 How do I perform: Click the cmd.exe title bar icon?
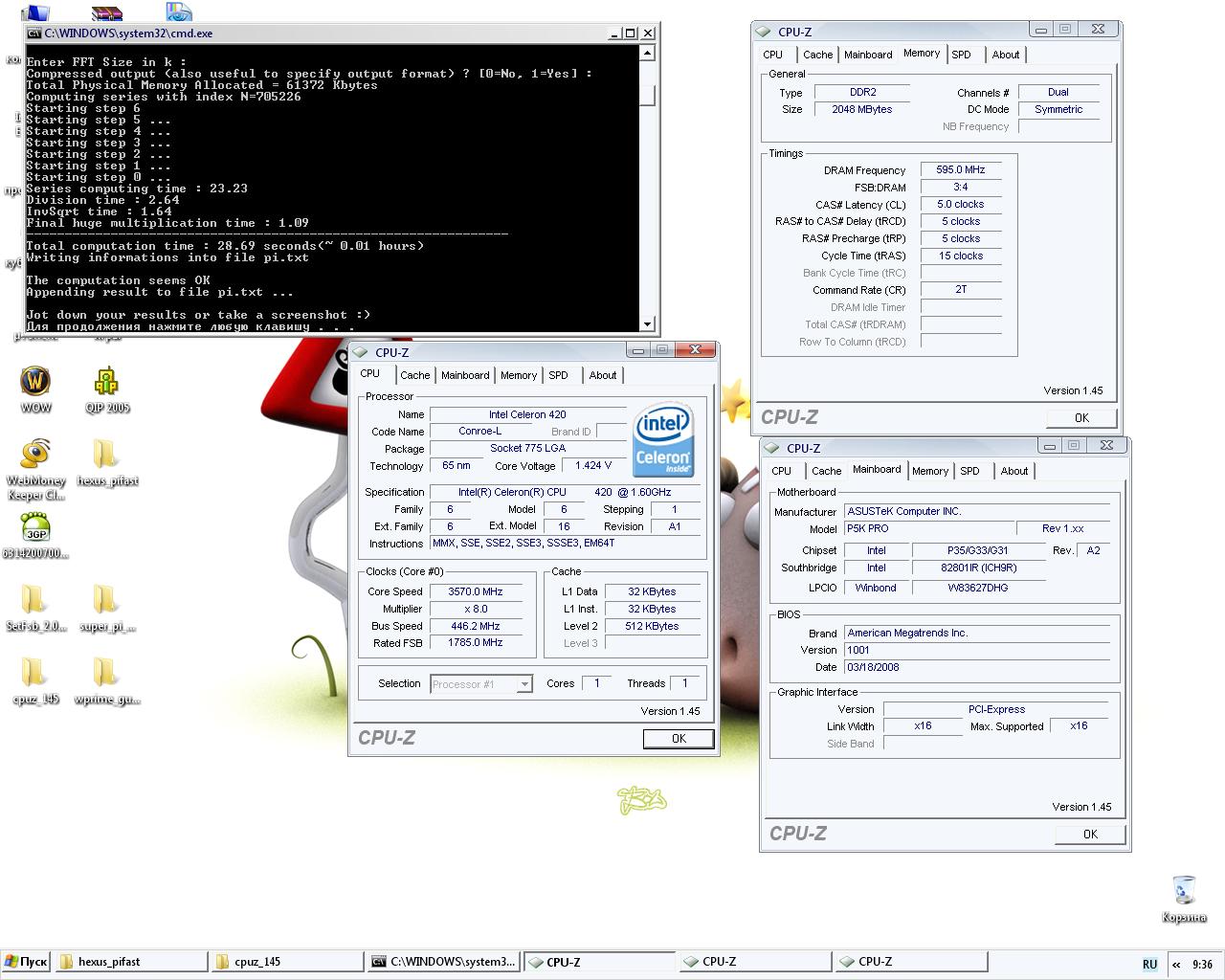point(34,33)
